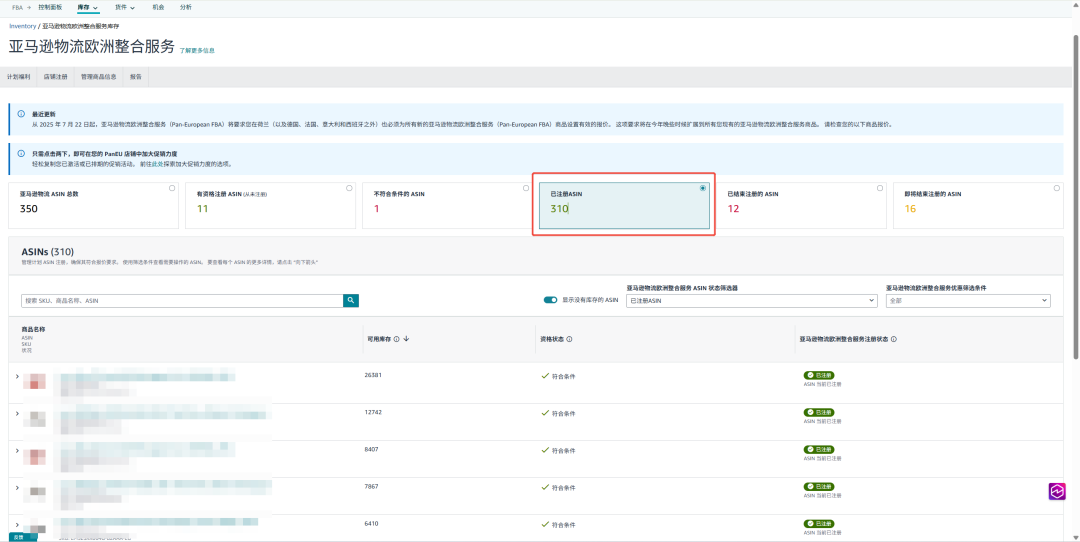
Task: Click the 12742 inventory value
Action: (x=373, y=412)
